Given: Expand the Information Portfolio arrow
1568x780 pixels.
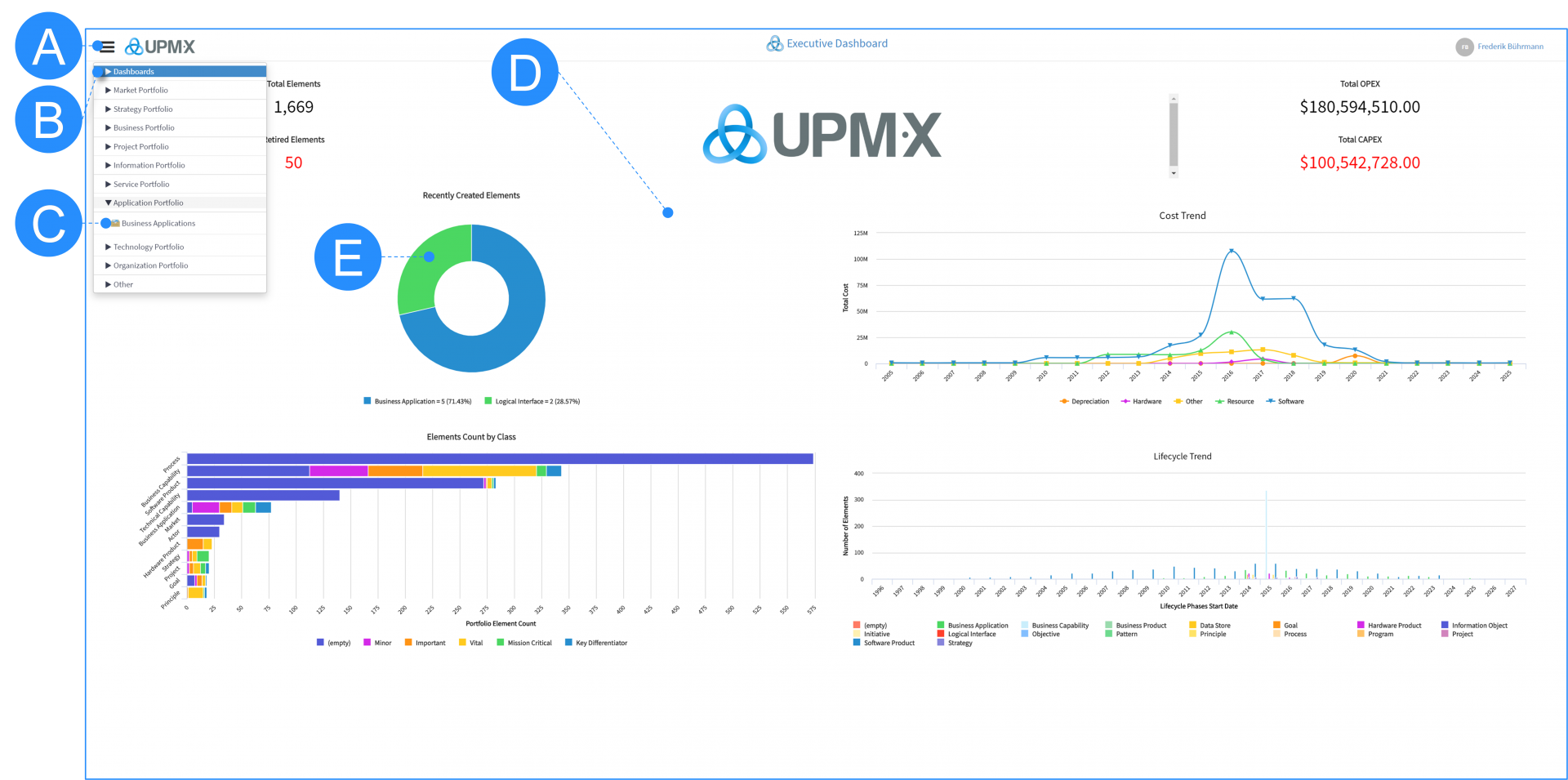Looking at the screenshot, I should coord(108,166).
